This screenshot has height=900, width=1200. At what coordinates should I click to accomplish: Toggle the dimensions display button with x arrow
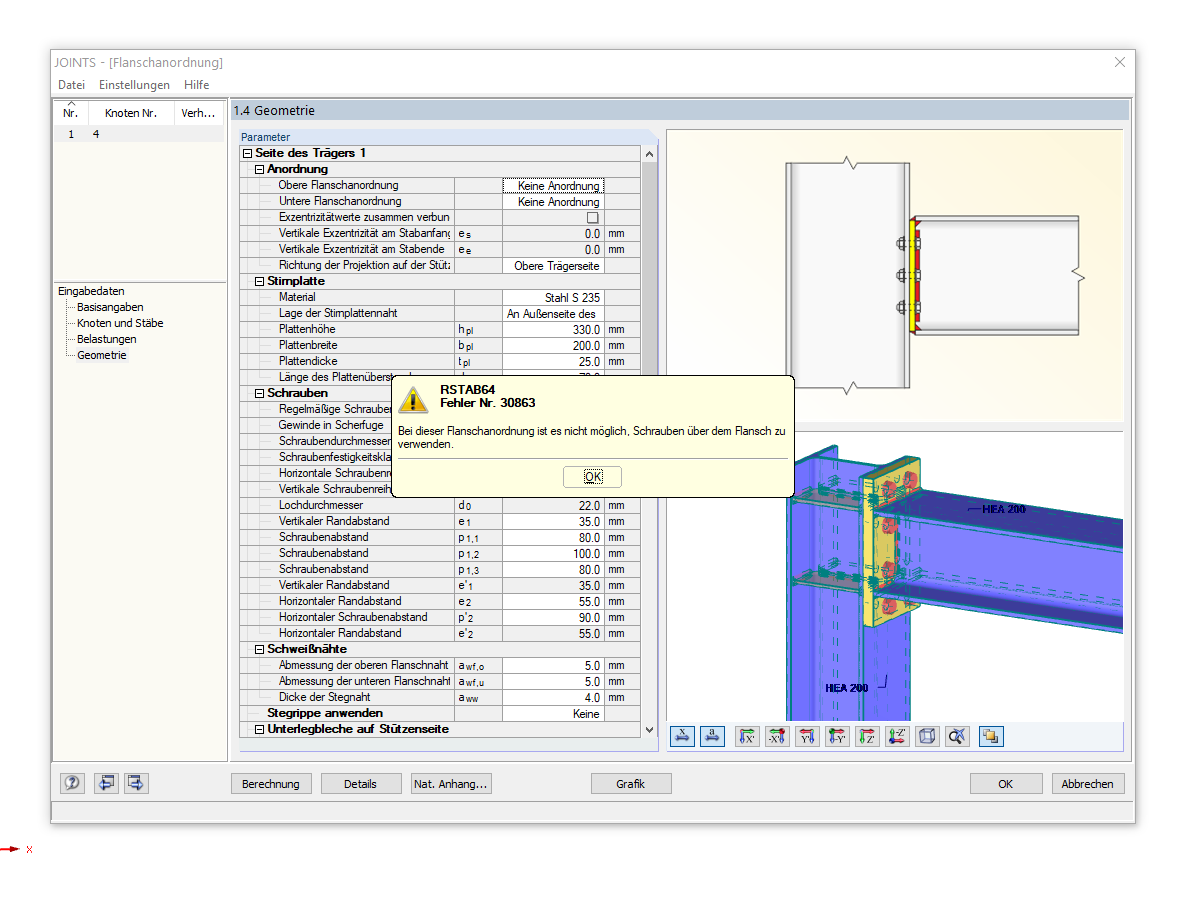pyautogui.click(x=682, y=737)
